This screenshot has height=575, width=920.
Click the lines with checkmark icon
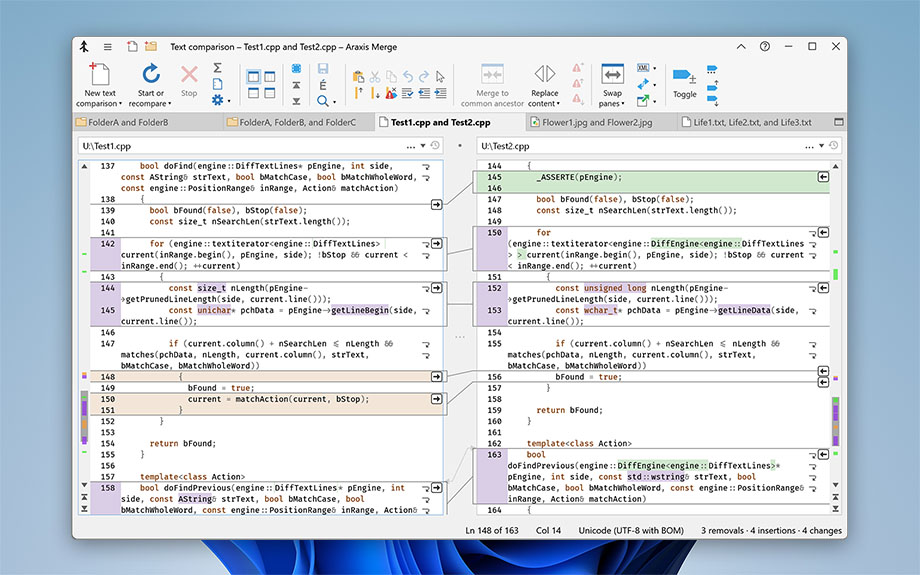click(407, 93)
